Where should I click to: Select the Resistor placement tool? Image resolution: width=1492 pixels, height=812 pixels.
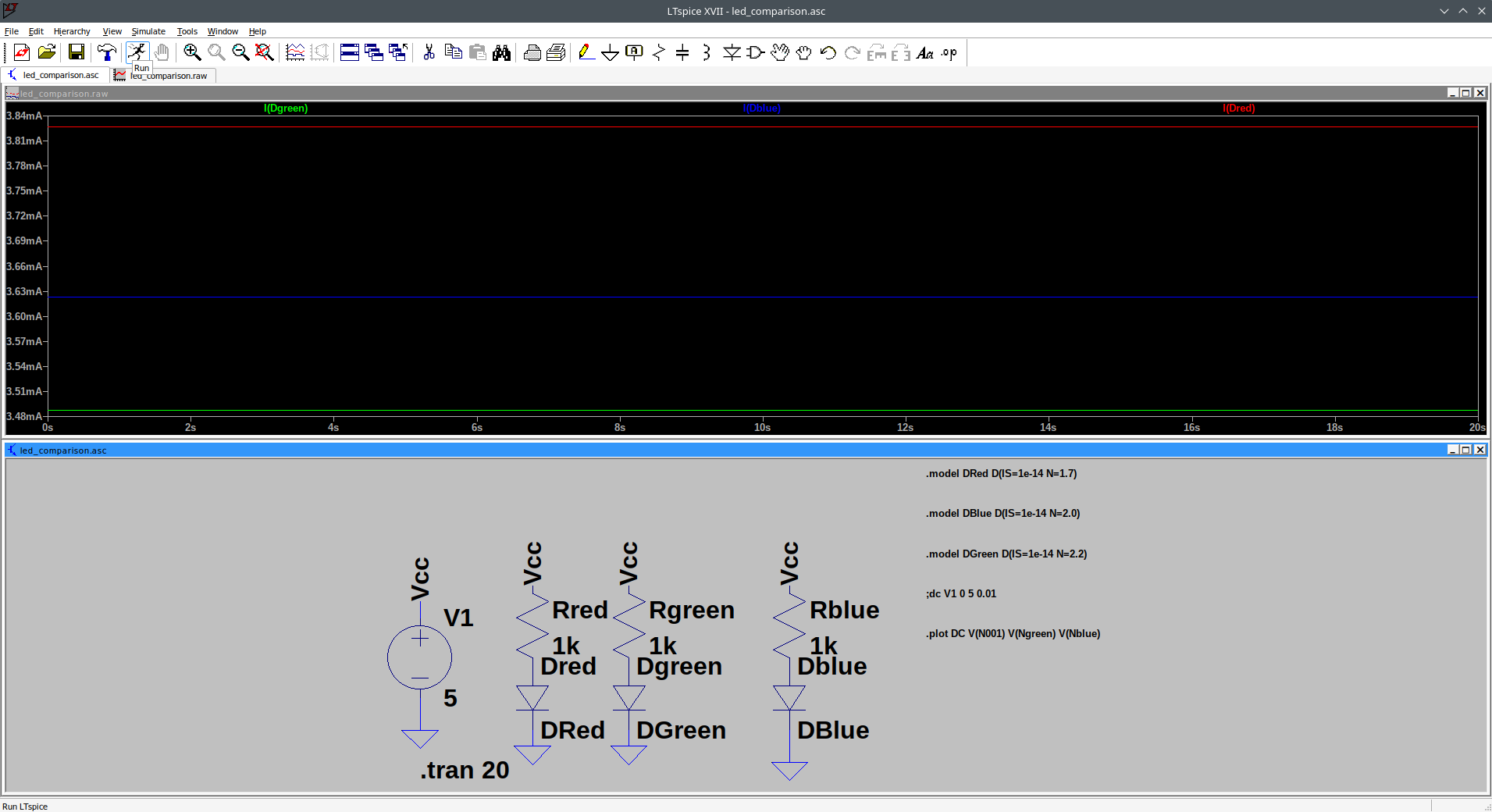pyautogui.click(x=658, y=52)
